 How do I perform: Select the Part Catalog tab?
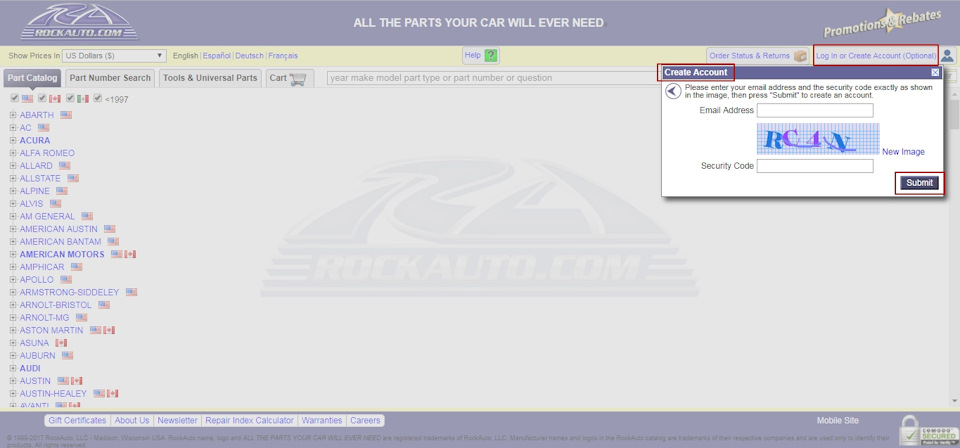(x=33, y=78)
